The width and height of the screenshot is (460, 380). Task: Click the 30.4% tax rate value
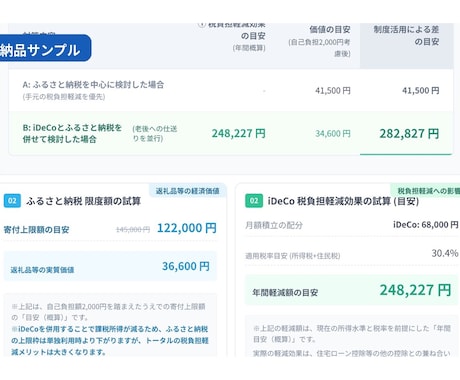click(445, 253)
